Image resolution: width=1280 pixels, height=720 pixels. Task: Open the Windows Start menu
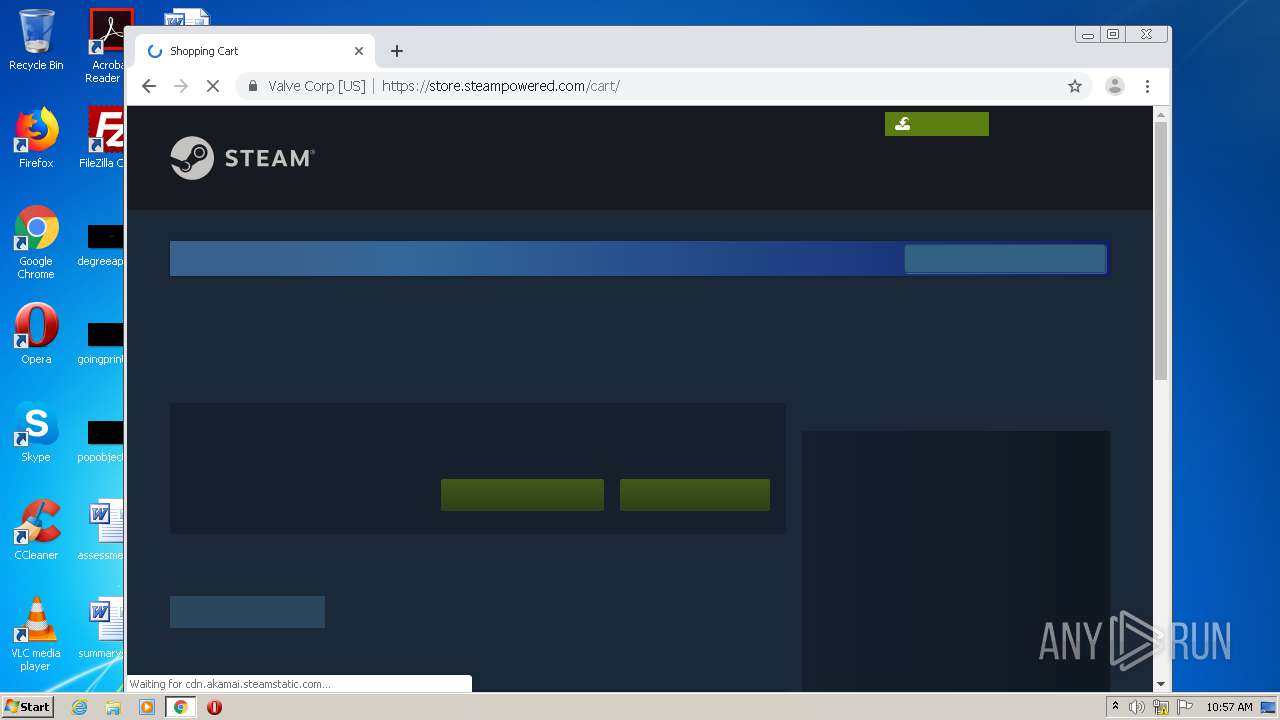pyautogui.click(x=27, y=707)
